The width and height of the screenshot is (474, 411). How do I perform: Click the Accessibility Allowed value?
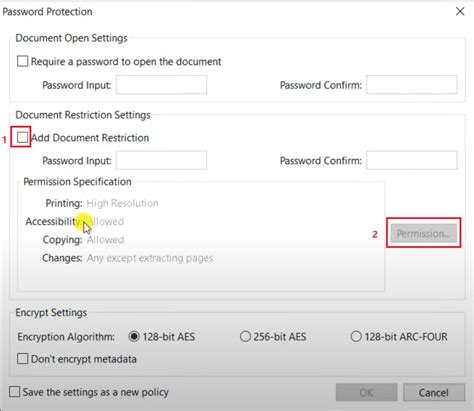105,221
